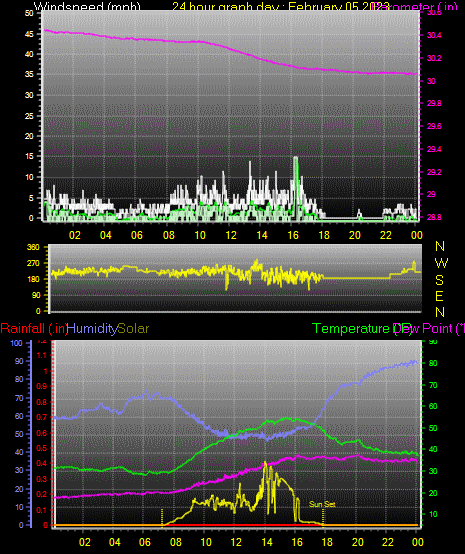
Task: Click the 30.4 barometer axis value
Action: click(x=434, y=35)
